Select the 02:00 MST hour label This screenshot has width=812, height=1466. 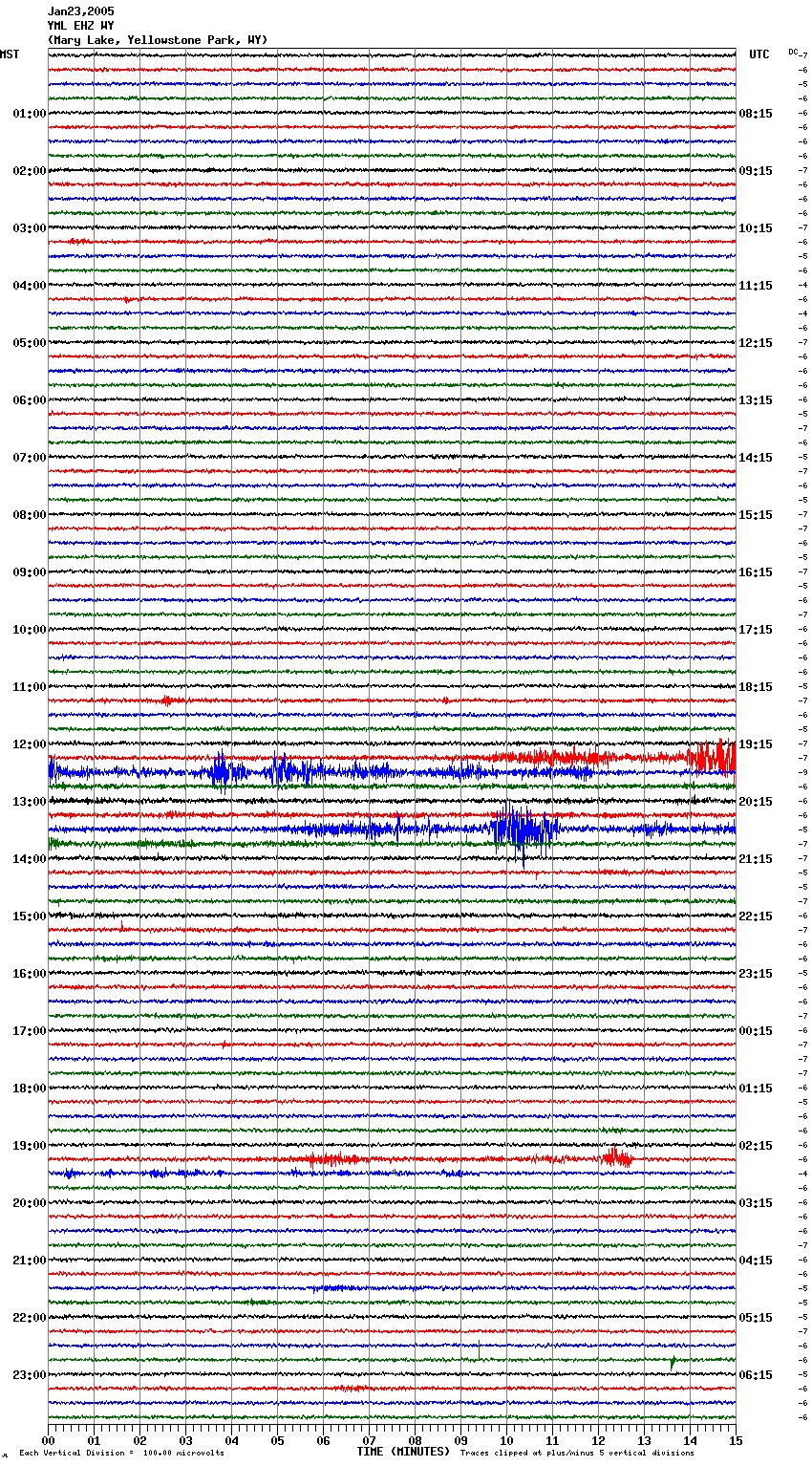pyautogui.click(x=29, y=171)
